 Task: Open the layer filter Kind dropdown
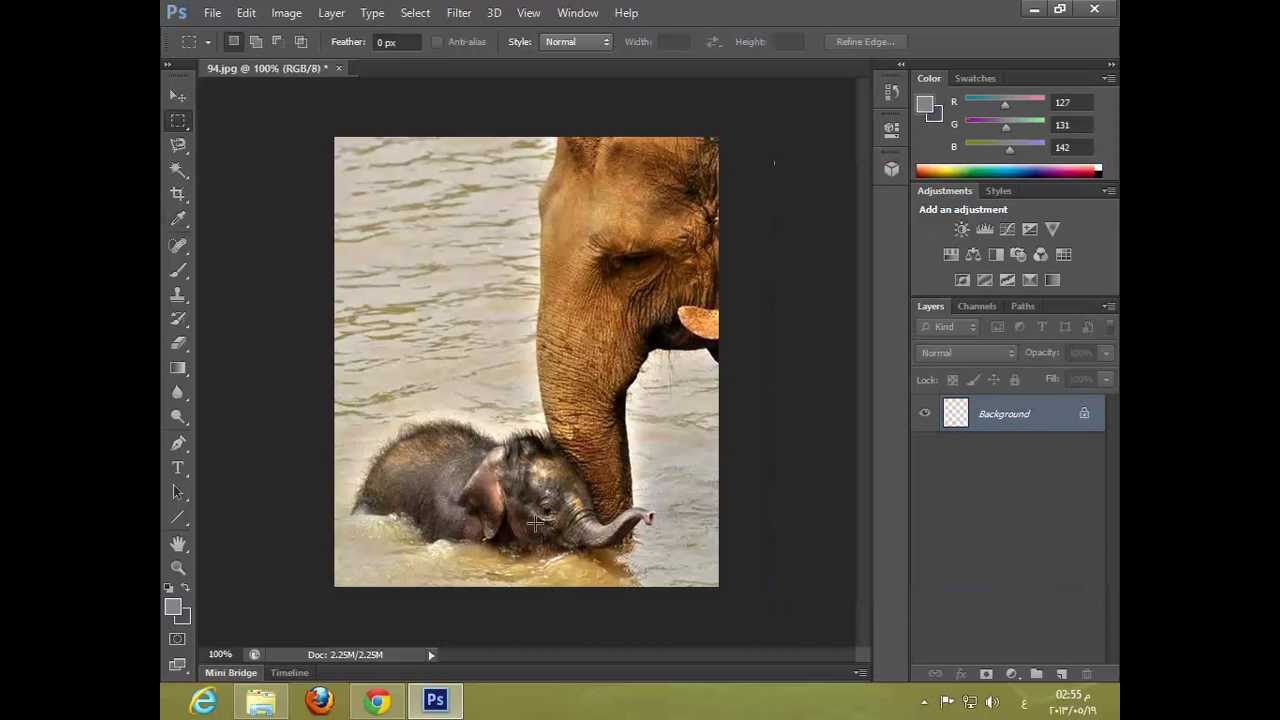coord(948,327)
